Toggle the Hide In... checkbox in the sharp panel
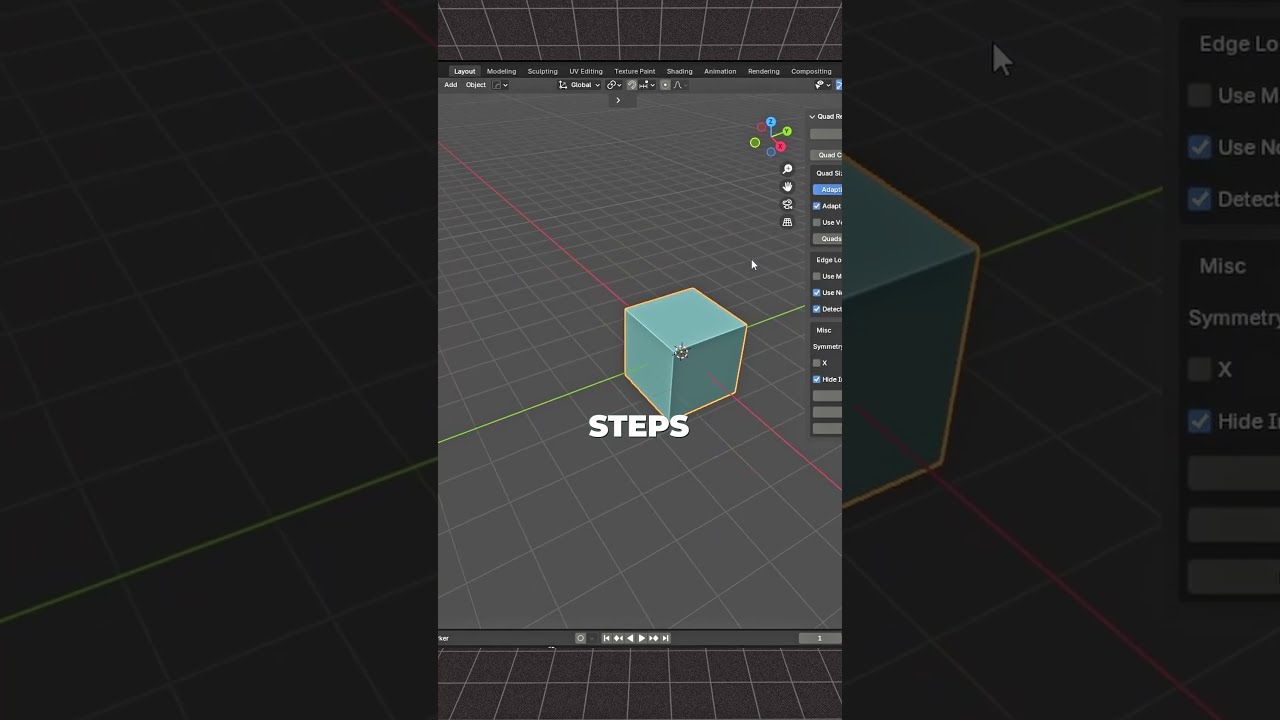1280x720 pixels. [817, 379]
